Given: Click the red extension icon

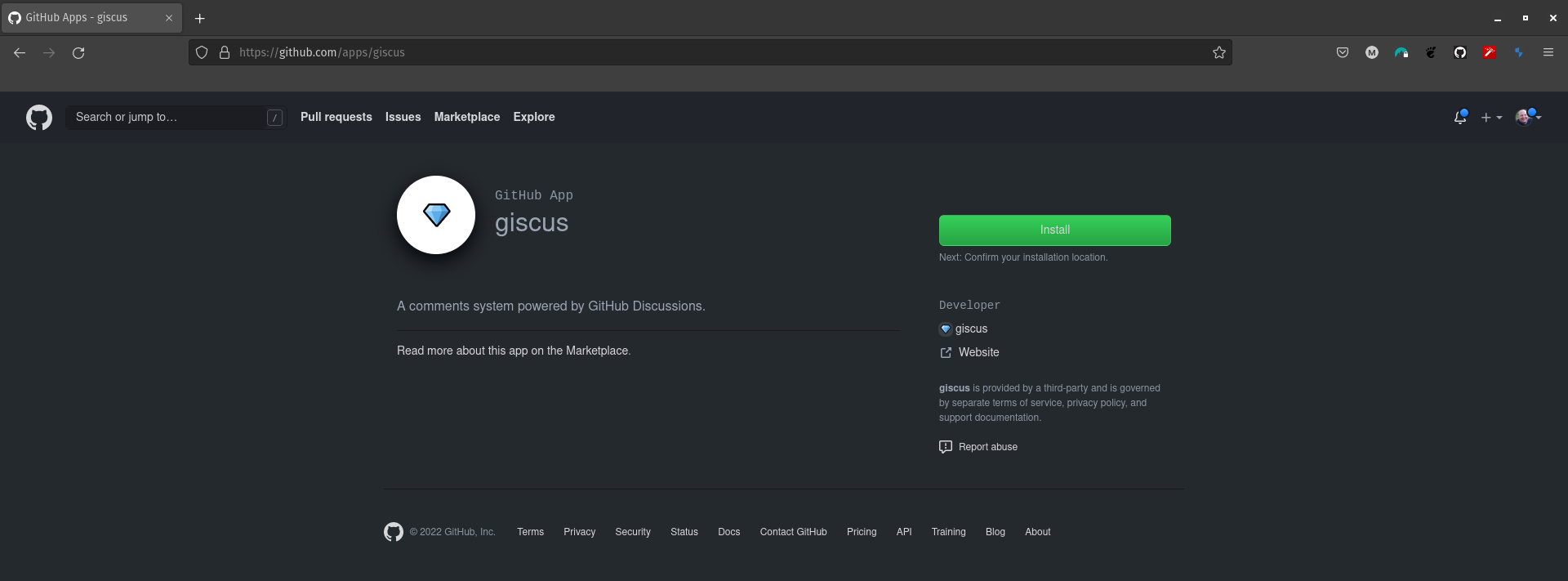Looking at the screenshot, I should pos(1490,52).
